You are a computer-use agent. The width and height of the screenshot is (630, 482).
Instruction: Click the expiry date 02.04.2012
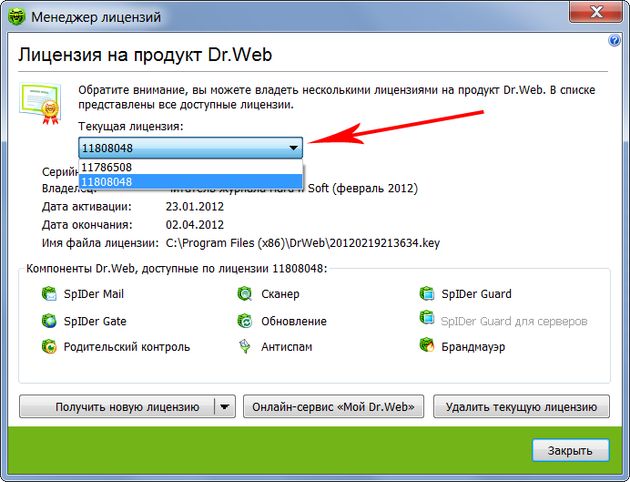coord(195,225)
